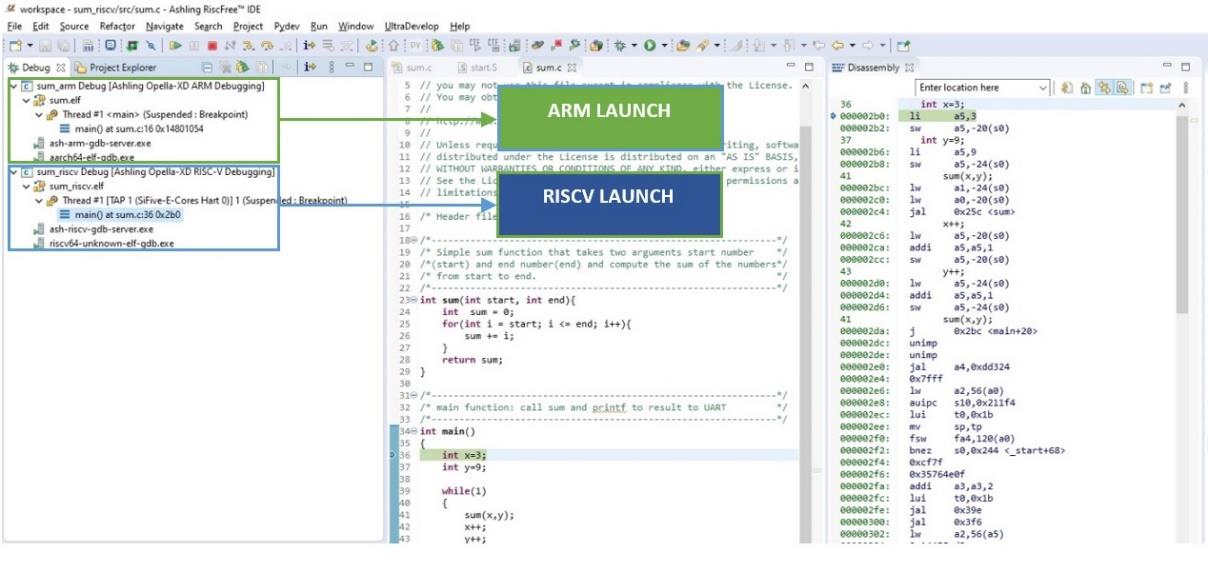Click the Resume debug toolbar icon
1208x561 pixels.
(x=175, y=45)
